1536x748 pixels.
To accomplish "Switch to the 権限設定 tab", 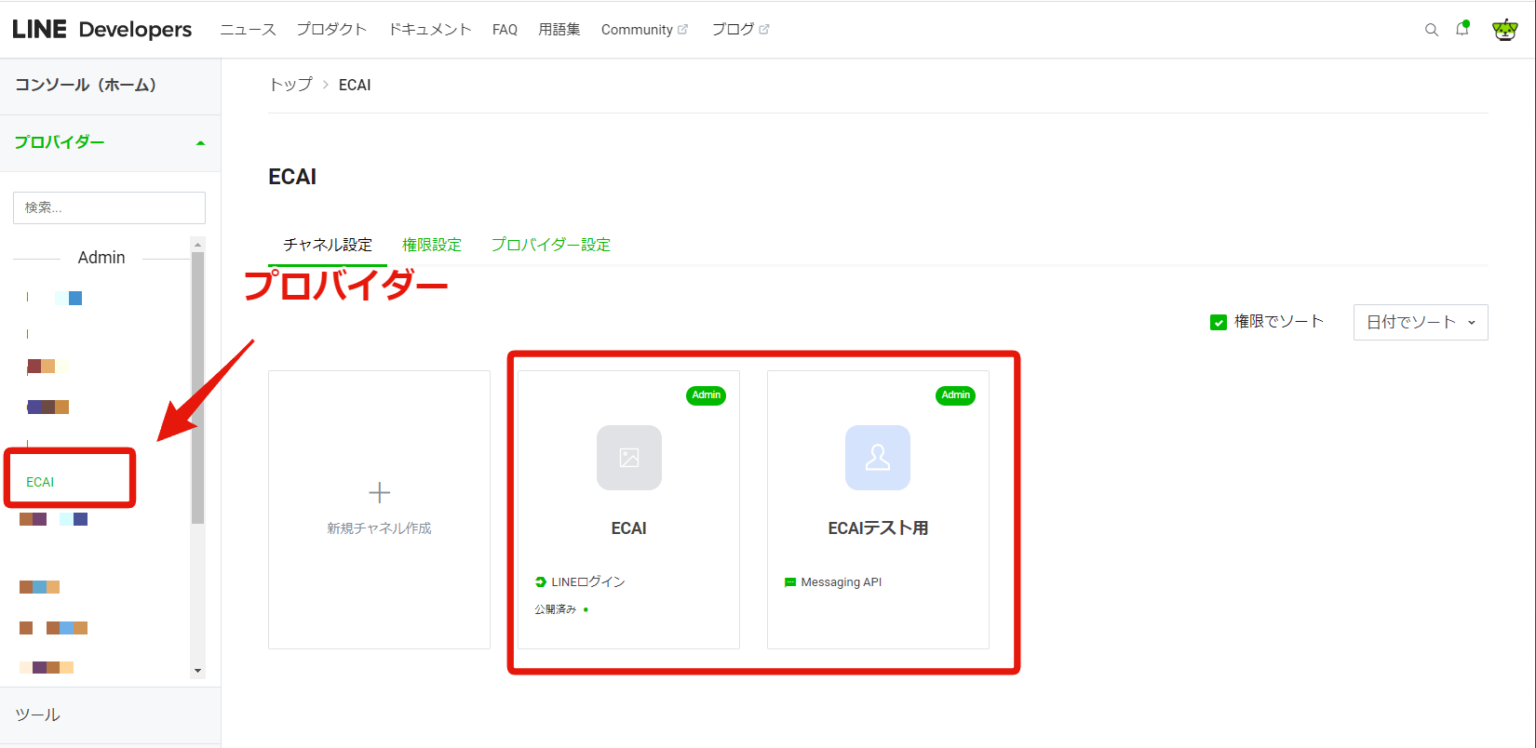I will (432, 244).
